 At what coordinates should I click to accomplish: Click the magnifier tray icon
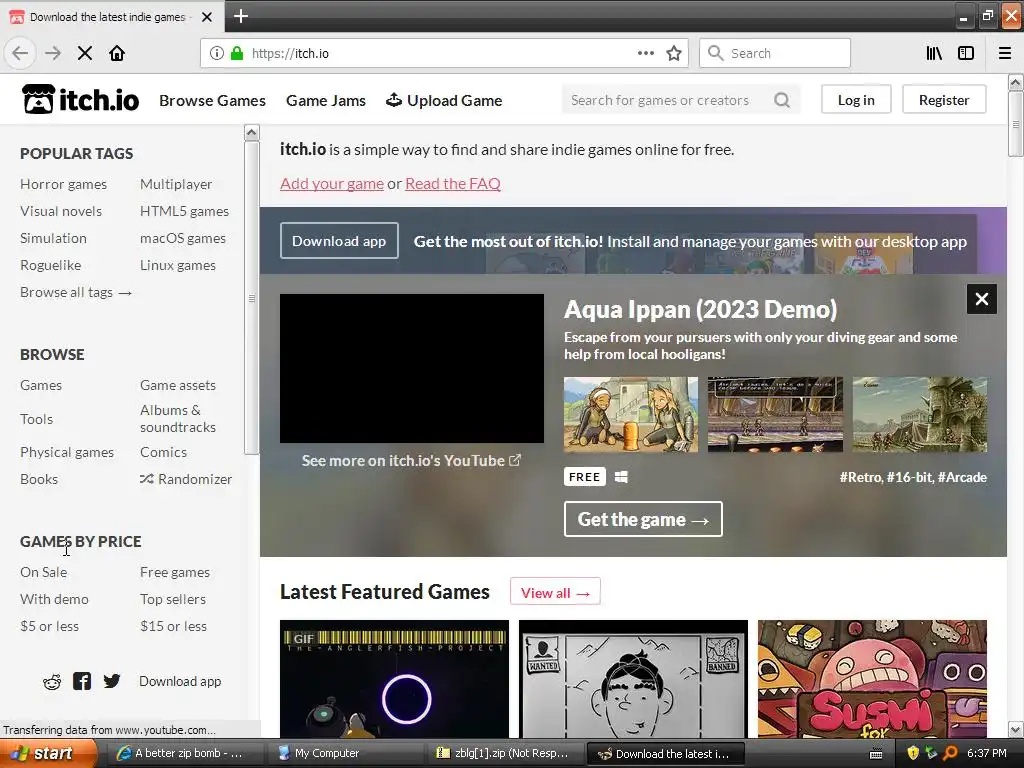[x=950, y=753]
